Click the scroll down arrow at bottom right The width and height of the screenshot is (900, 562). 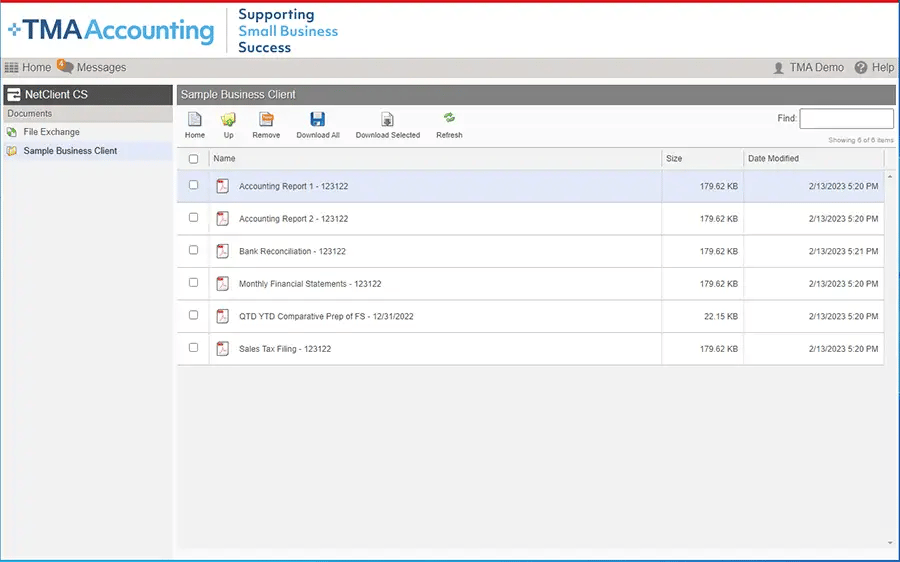[890, 543]
